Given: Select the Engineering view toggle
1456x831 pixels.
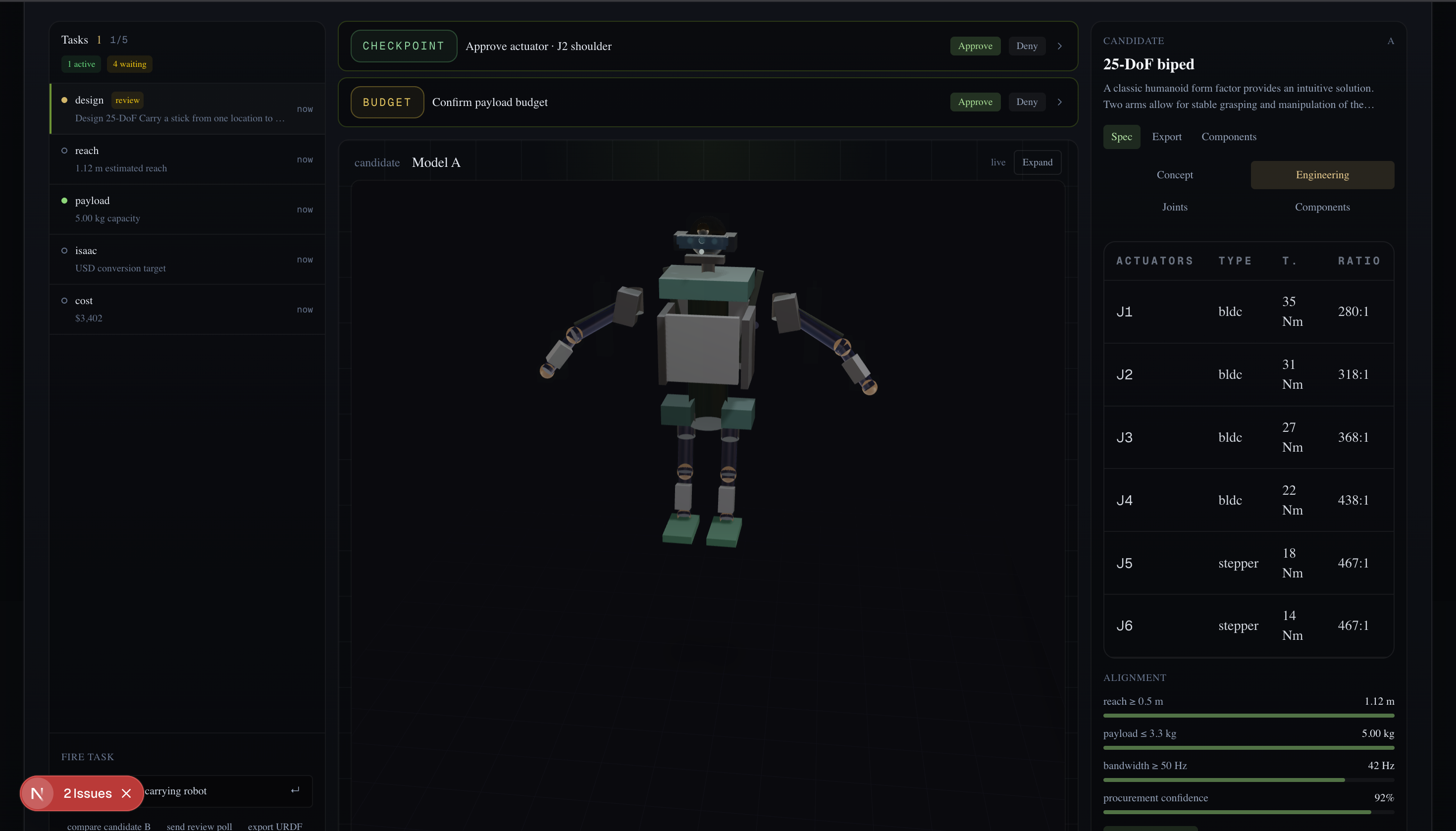Looking at the screenshot, I should point(1321,175).
